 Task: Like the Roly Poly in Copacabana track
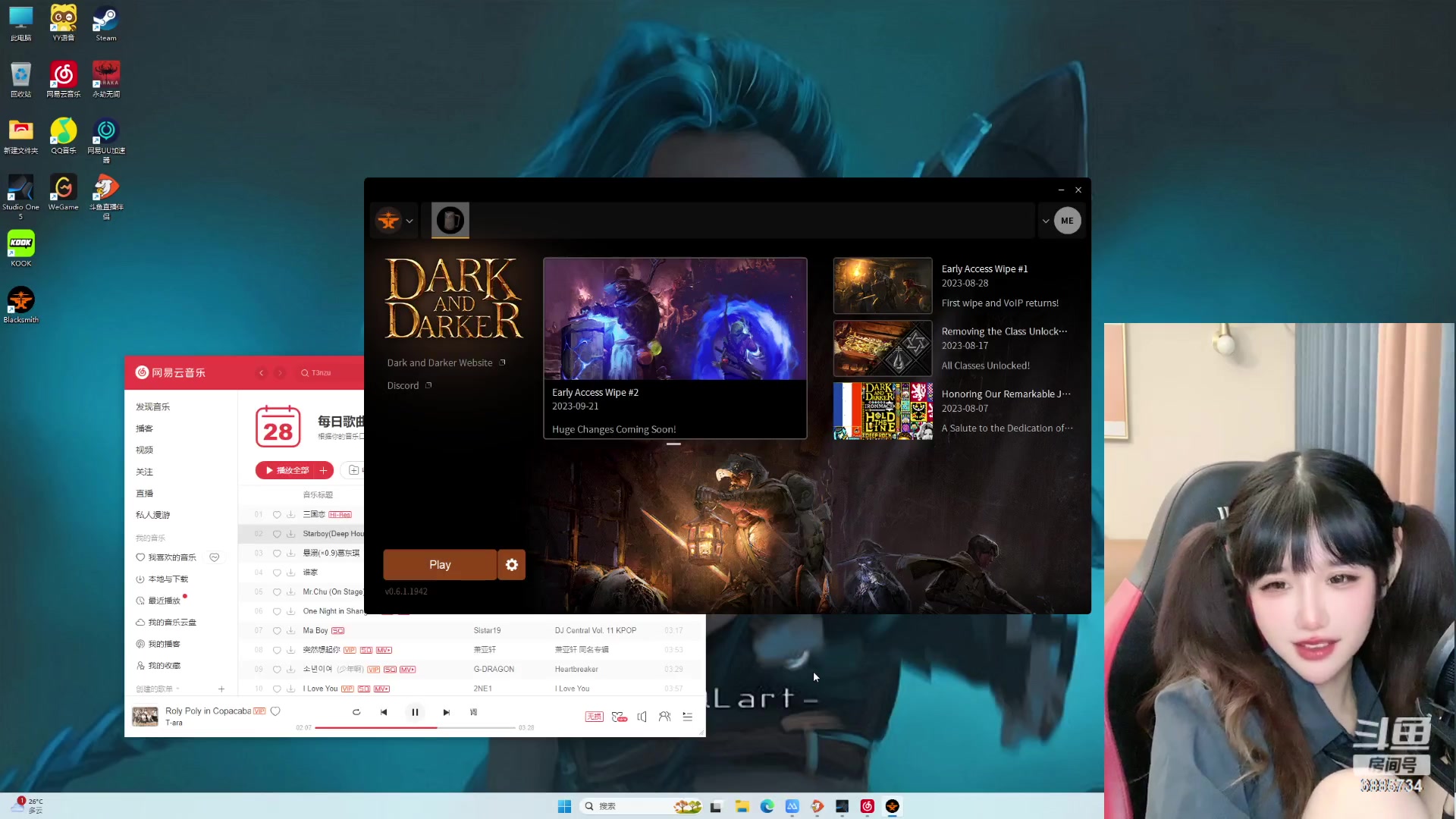point(275,711)
